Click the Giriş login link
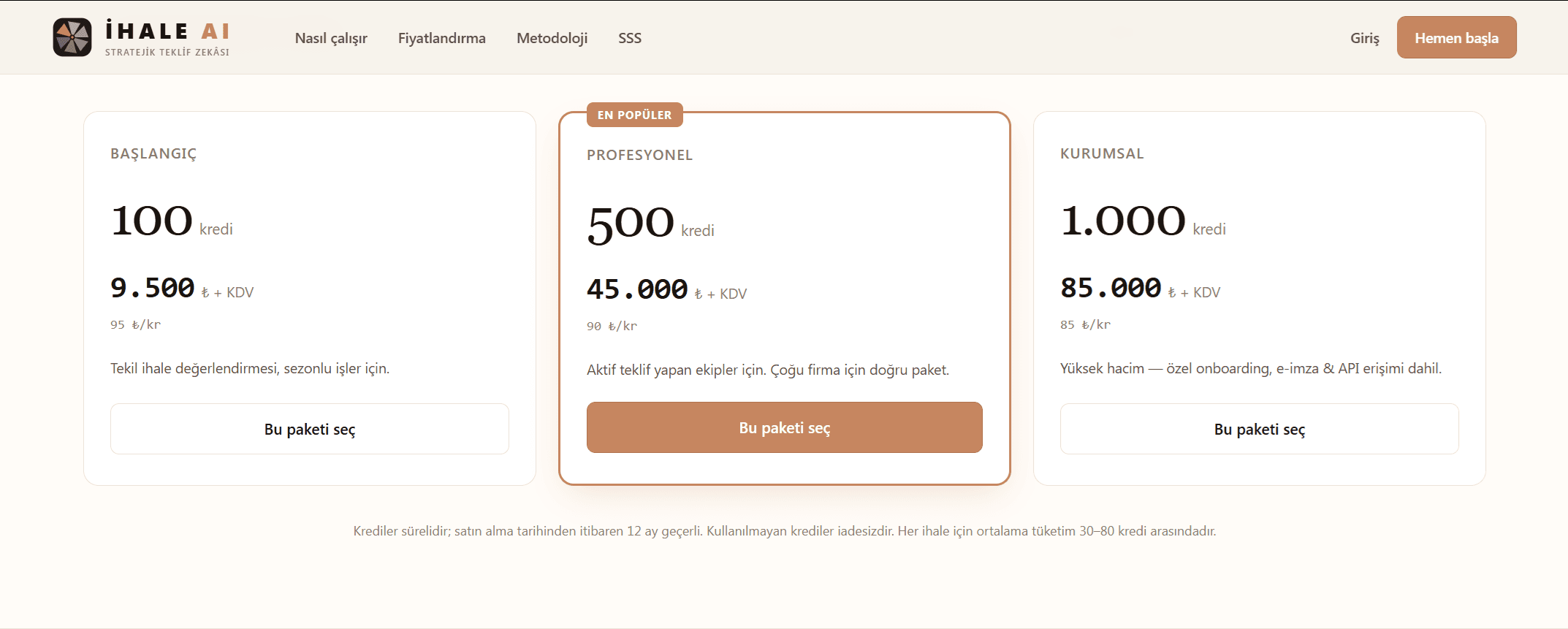1568x629 pixels. point(1365,38)
